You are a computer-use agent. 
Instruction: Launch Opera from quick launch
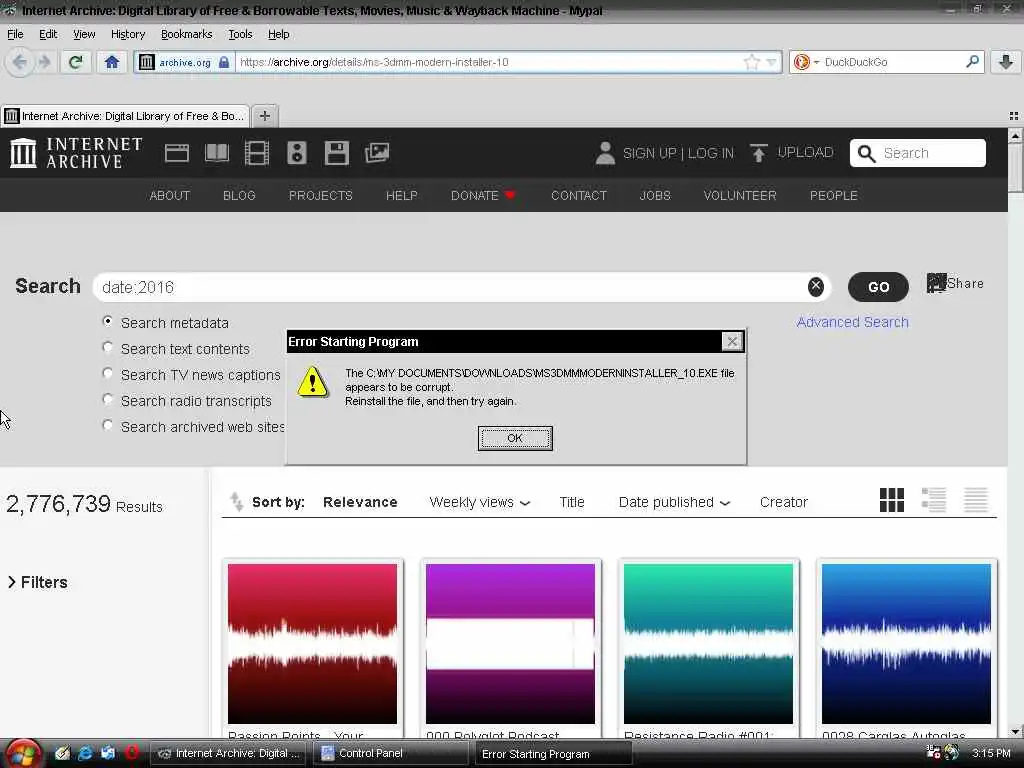pyautogui.click(x=132, y=754)
